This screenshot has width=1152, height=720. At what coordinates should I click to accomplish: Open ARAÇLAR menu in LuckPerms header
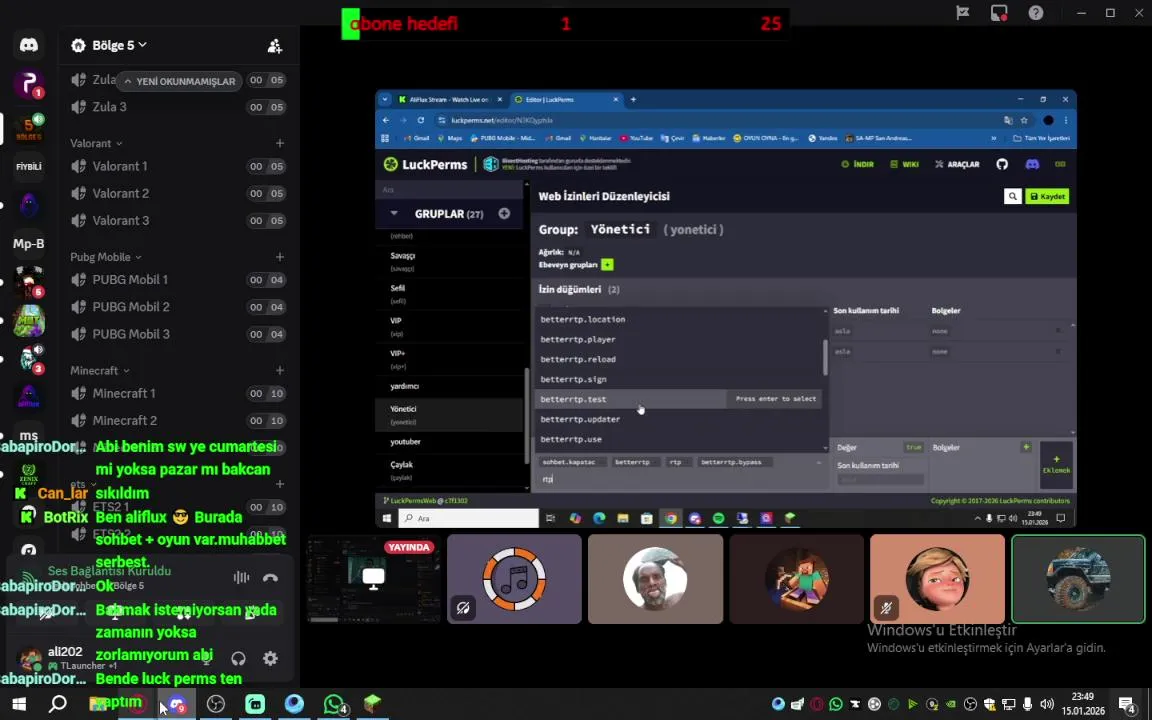(957, 165)
